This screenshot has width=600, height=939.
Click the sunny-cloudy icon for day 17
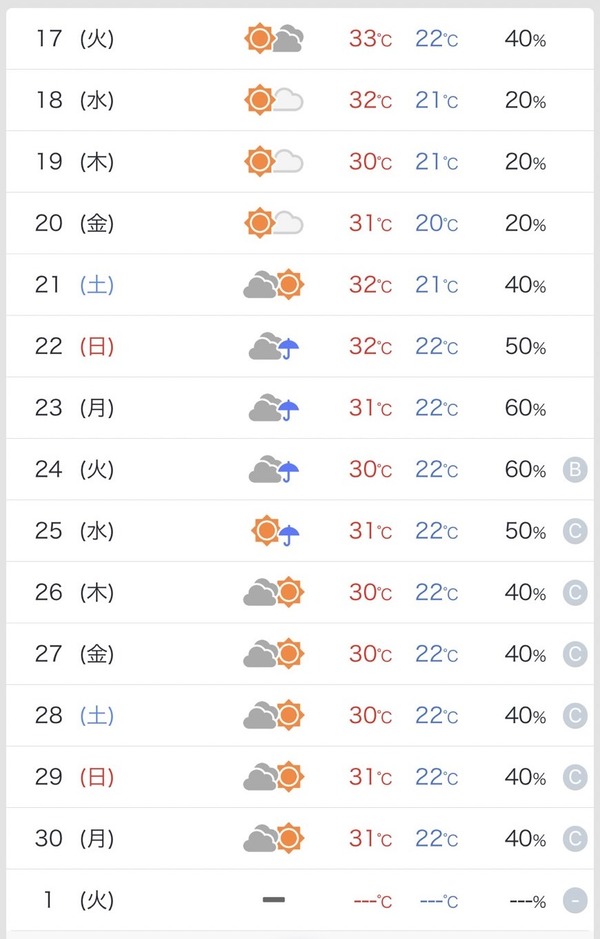[x=274, y=39]
